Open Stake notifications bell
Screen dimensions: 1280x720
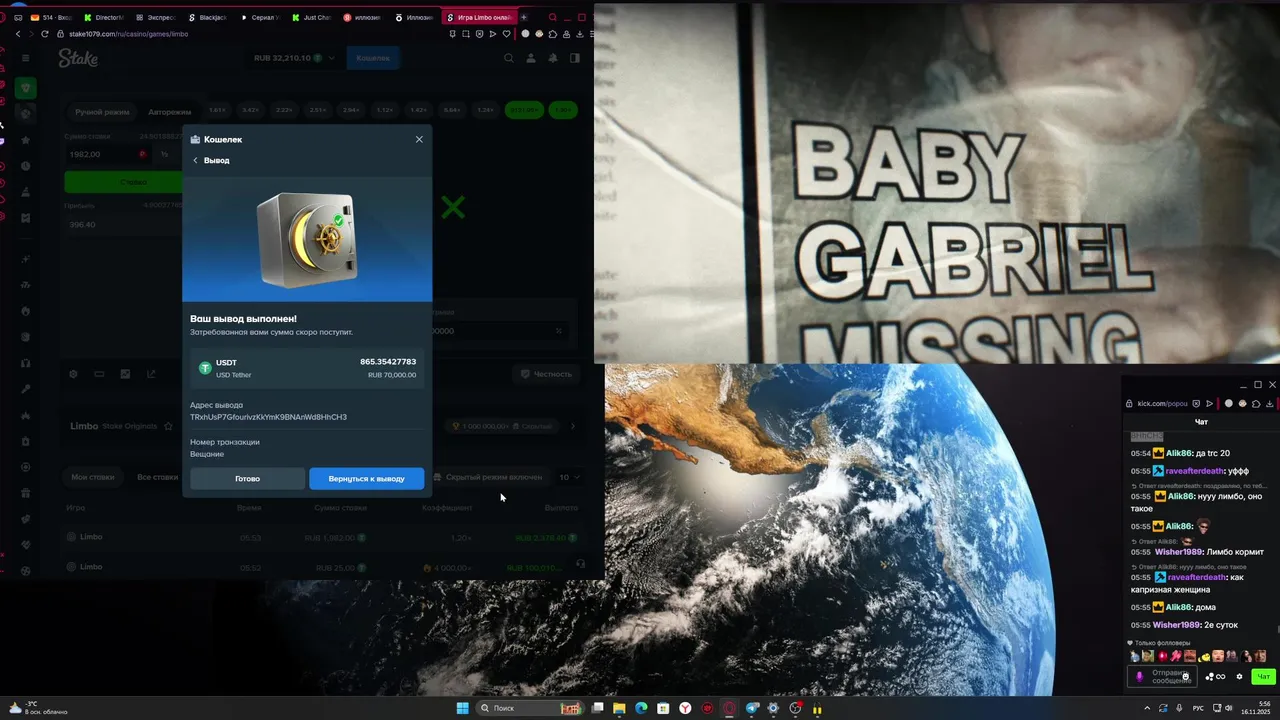[x=553, y=58]
